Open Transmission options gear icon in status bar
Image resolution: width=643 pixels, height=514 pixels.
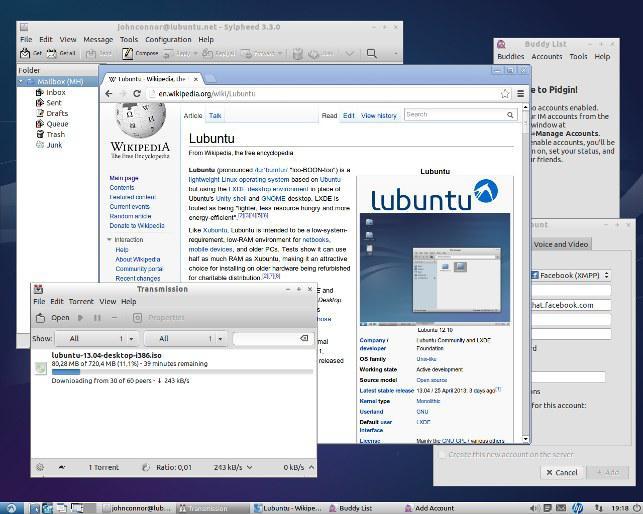point(40,467)
